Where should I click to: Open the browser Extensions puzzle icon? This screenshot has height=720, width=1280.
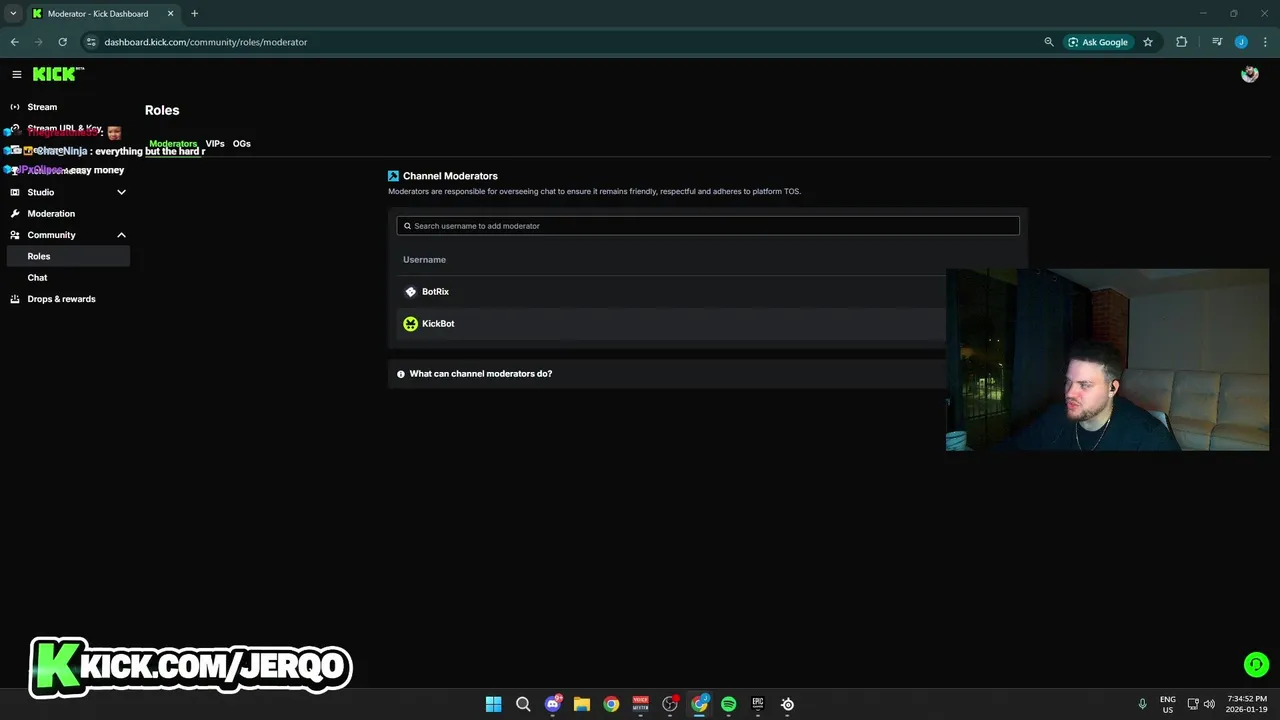pyautogui.click(x=1182, y=42)
